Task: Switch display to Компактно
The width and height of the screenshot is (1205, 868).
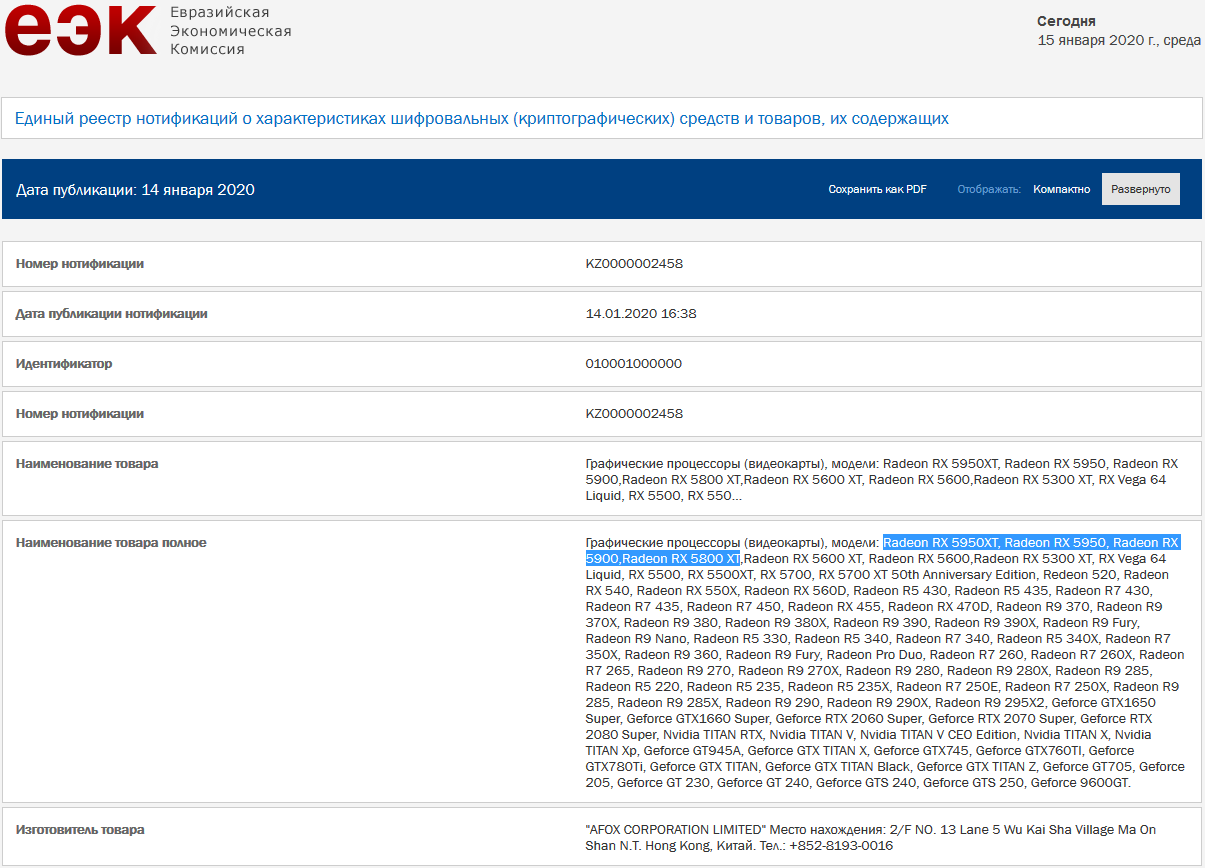Action: tap(1062, 189)
